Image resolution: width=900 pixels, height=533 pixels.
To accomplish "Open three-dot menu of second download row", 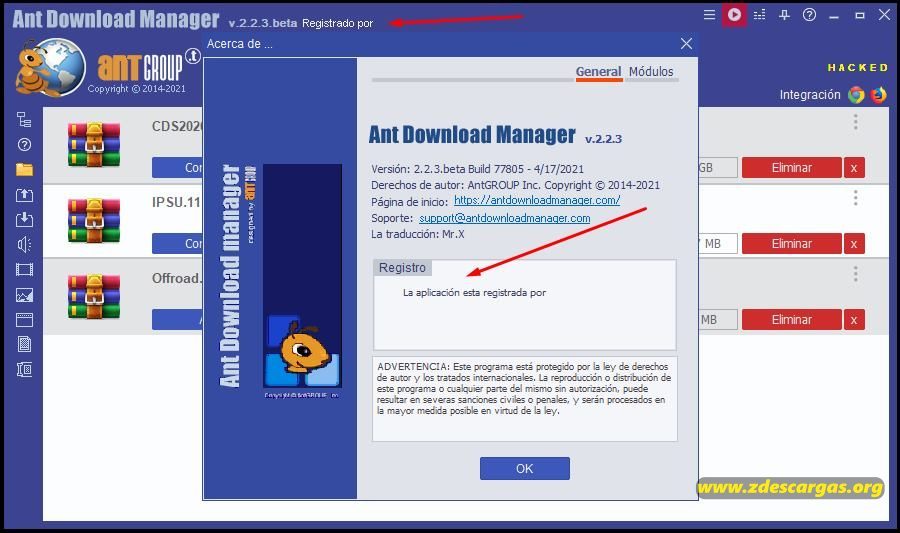I will tap(855, 198).
